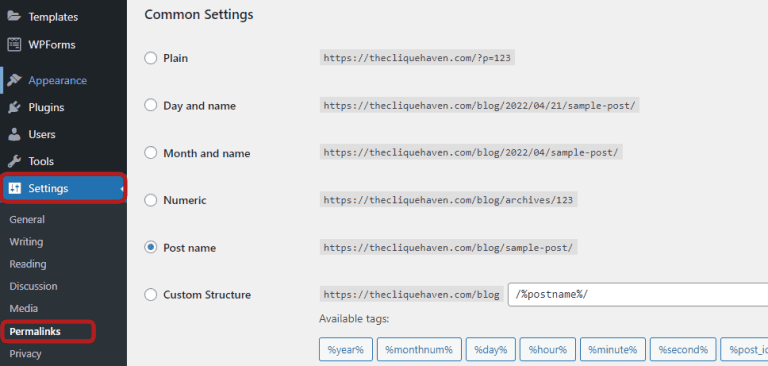Insert the %year% tag
This screenshot has width=768, height=366.
(346, 349)
